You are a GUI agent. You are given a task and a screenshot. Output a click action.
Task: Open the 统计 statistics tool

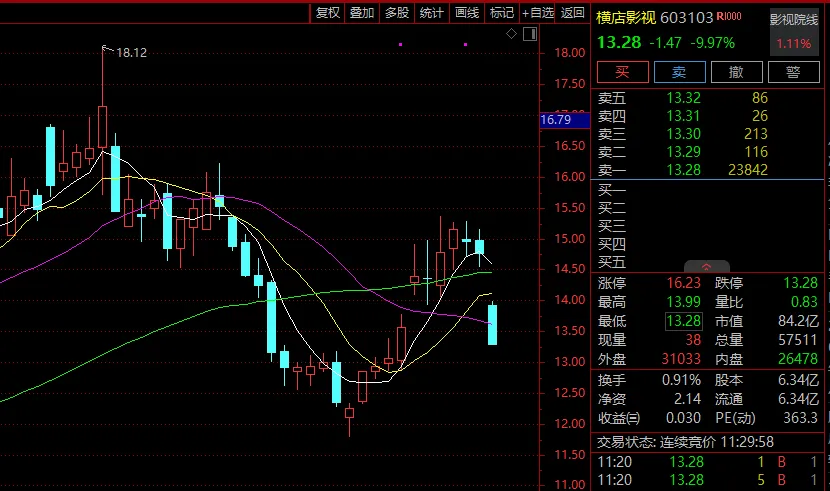(x=431, y=13)
